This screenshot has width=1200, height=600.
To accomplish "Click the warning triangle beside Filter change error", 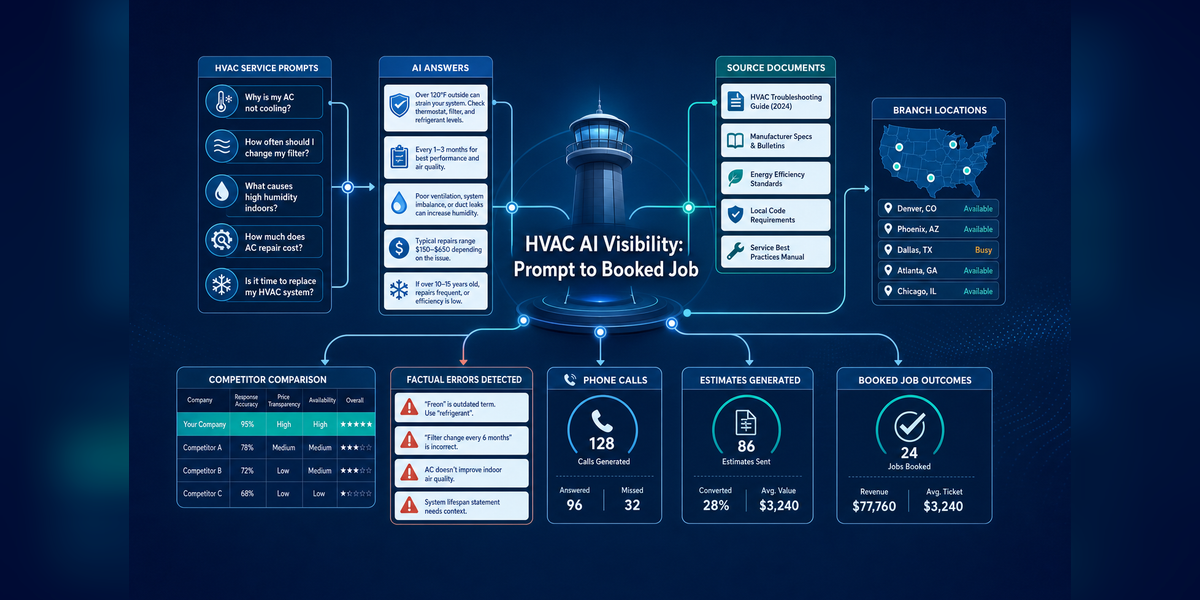I will click(409, 440).
